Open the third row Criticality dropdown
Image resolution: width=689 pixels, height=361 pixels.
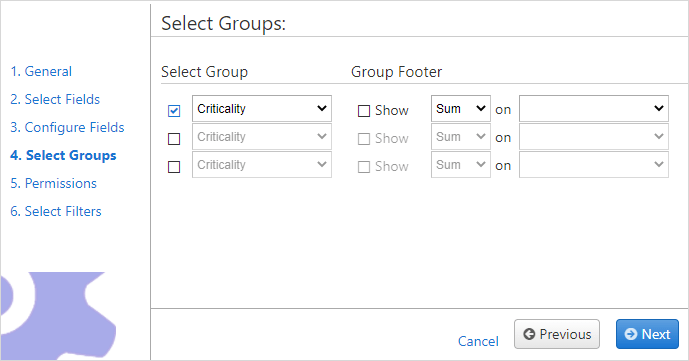pyautogui.click(x=262, y=165)
